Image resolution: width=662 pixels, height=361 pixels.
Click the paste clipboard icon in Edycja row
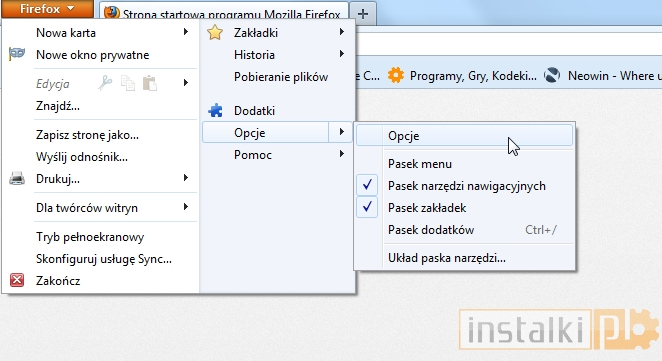pos(150,83)
